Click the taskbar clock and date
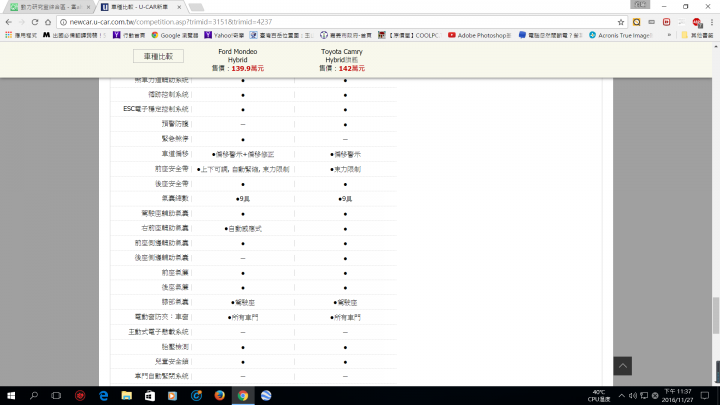 (677, 395)
